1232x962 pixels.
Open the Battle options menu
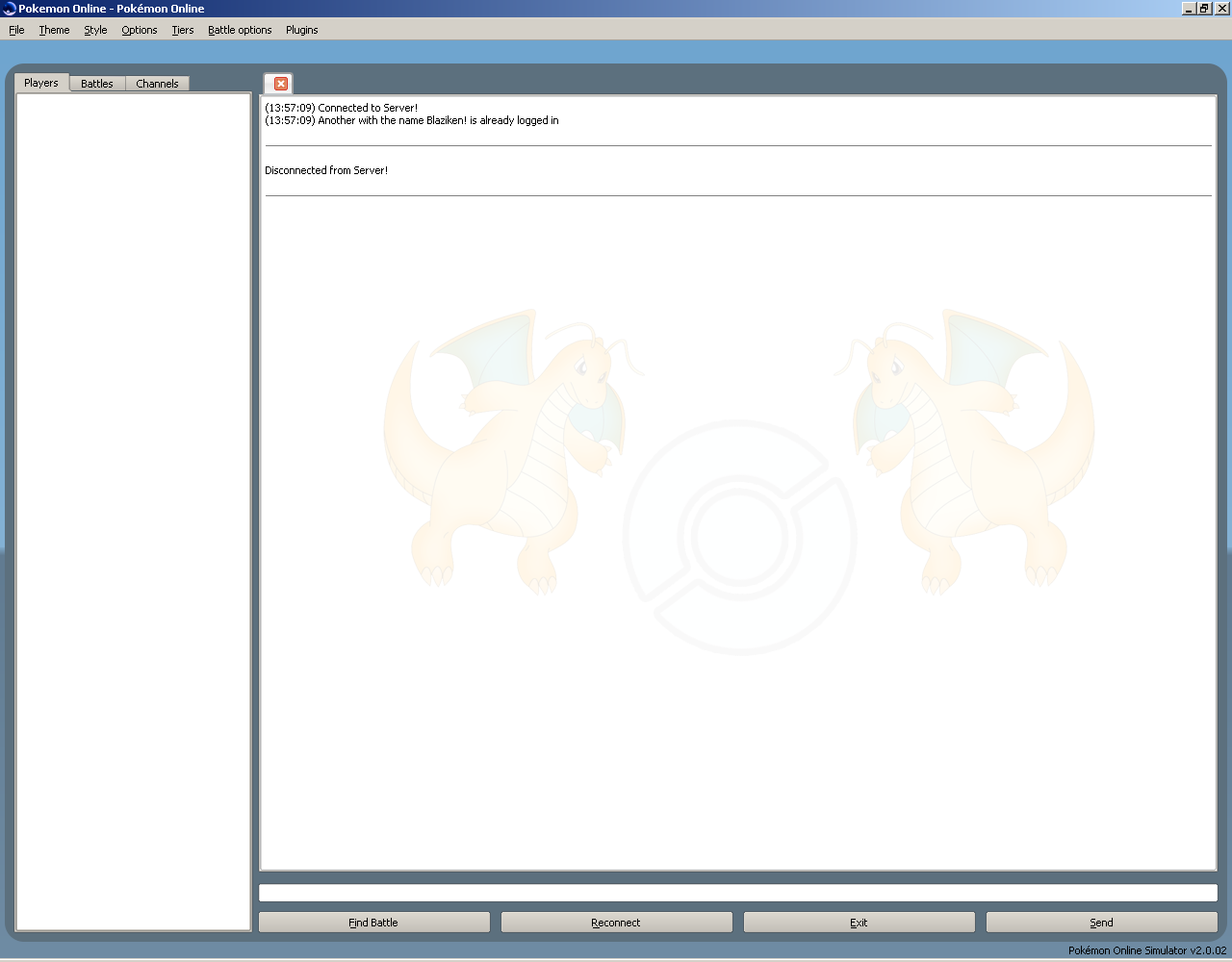[x=240, y=30]
